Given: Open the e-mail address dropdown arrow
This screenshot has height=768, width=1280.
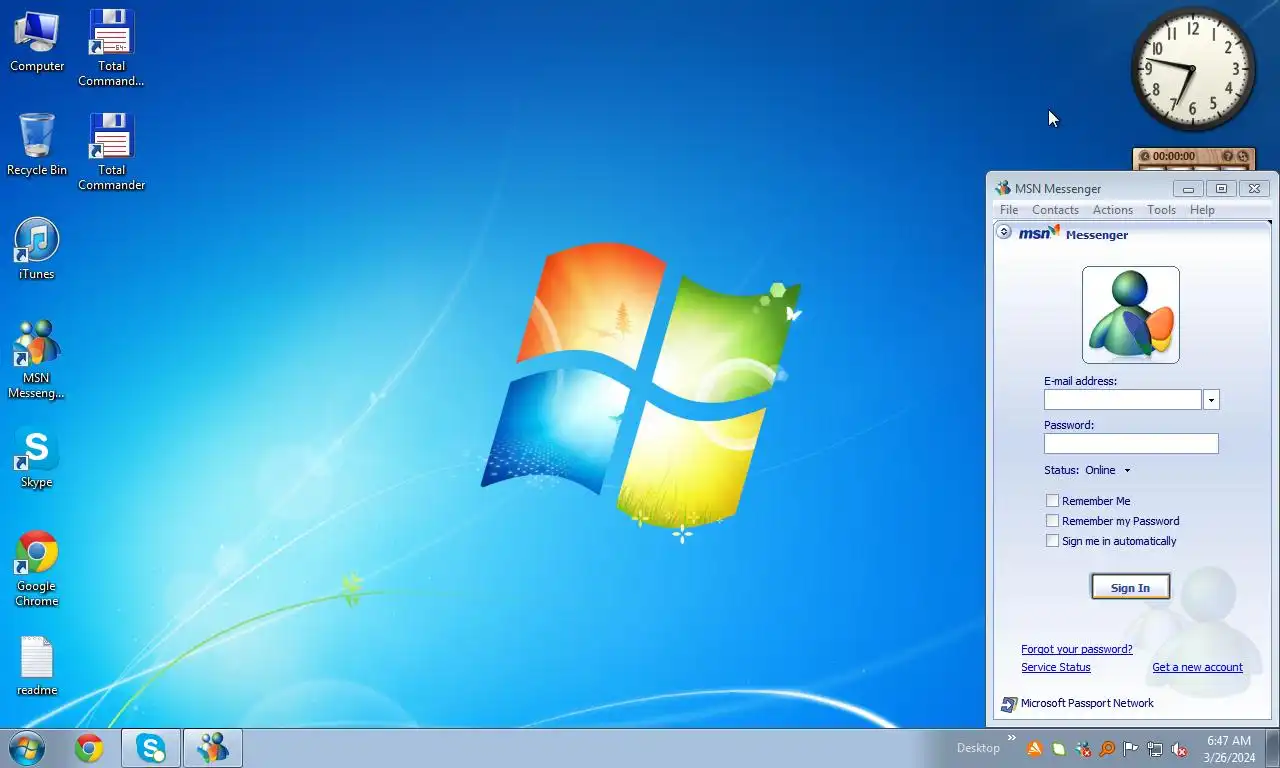Looking at the screenshot, I should 1211,400.
